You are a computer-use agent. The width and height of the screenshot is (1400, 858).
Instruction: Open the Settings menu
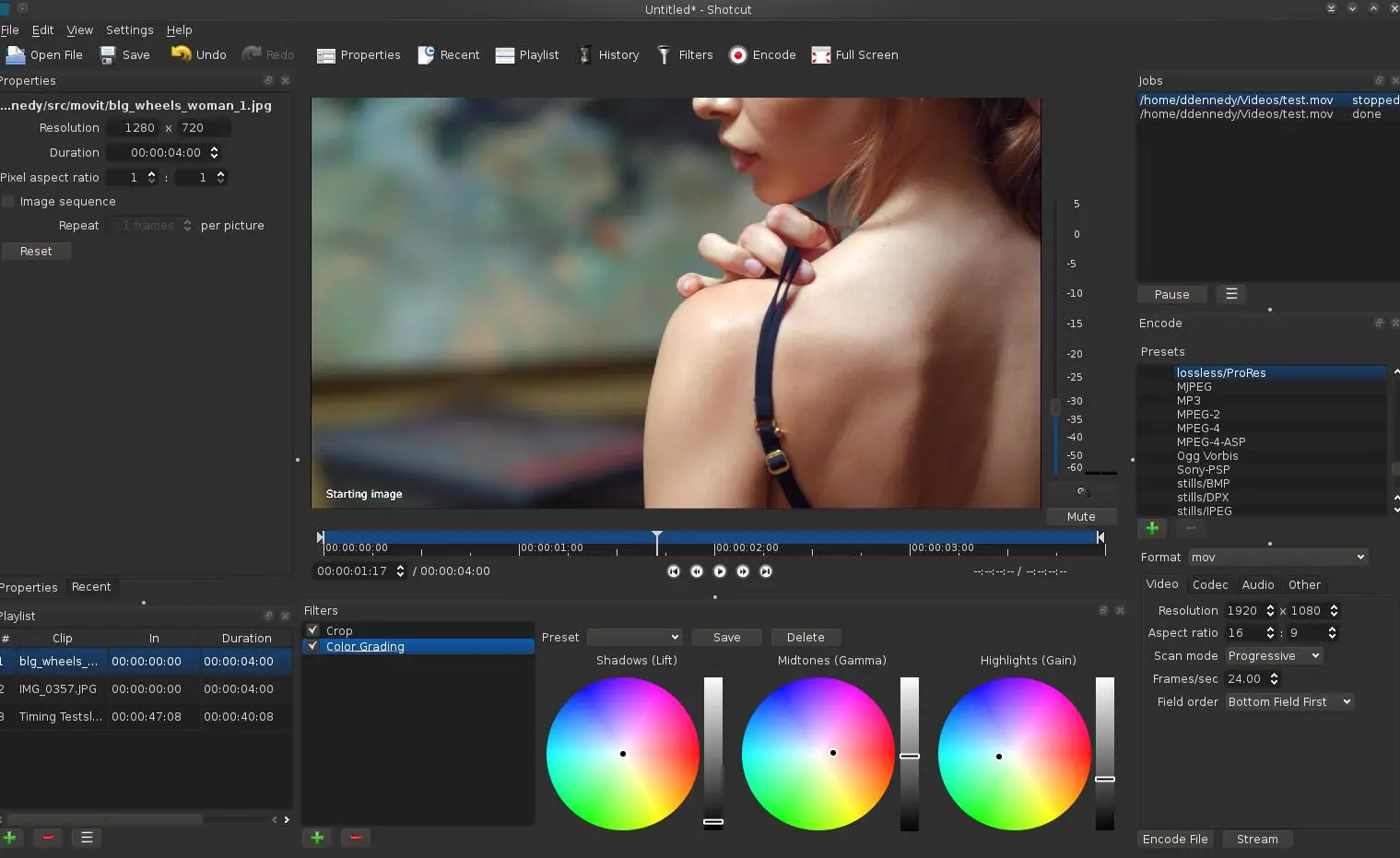[129, 29]
